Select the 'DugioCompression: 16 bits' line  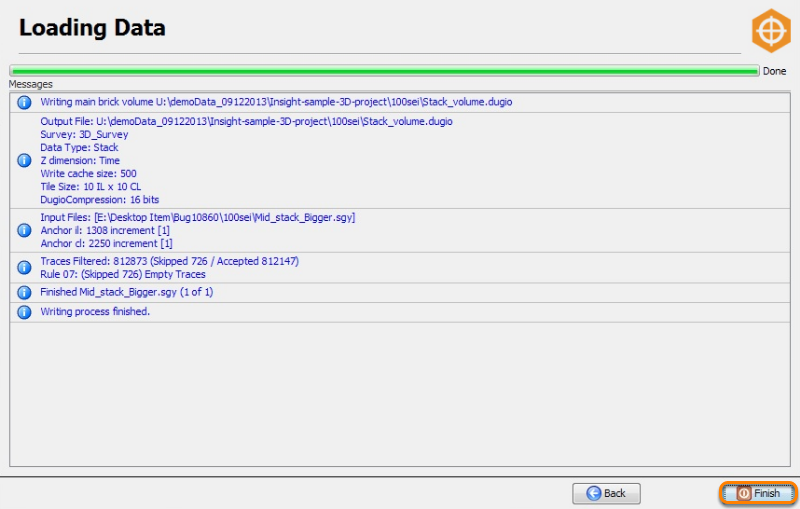point(99,200)
